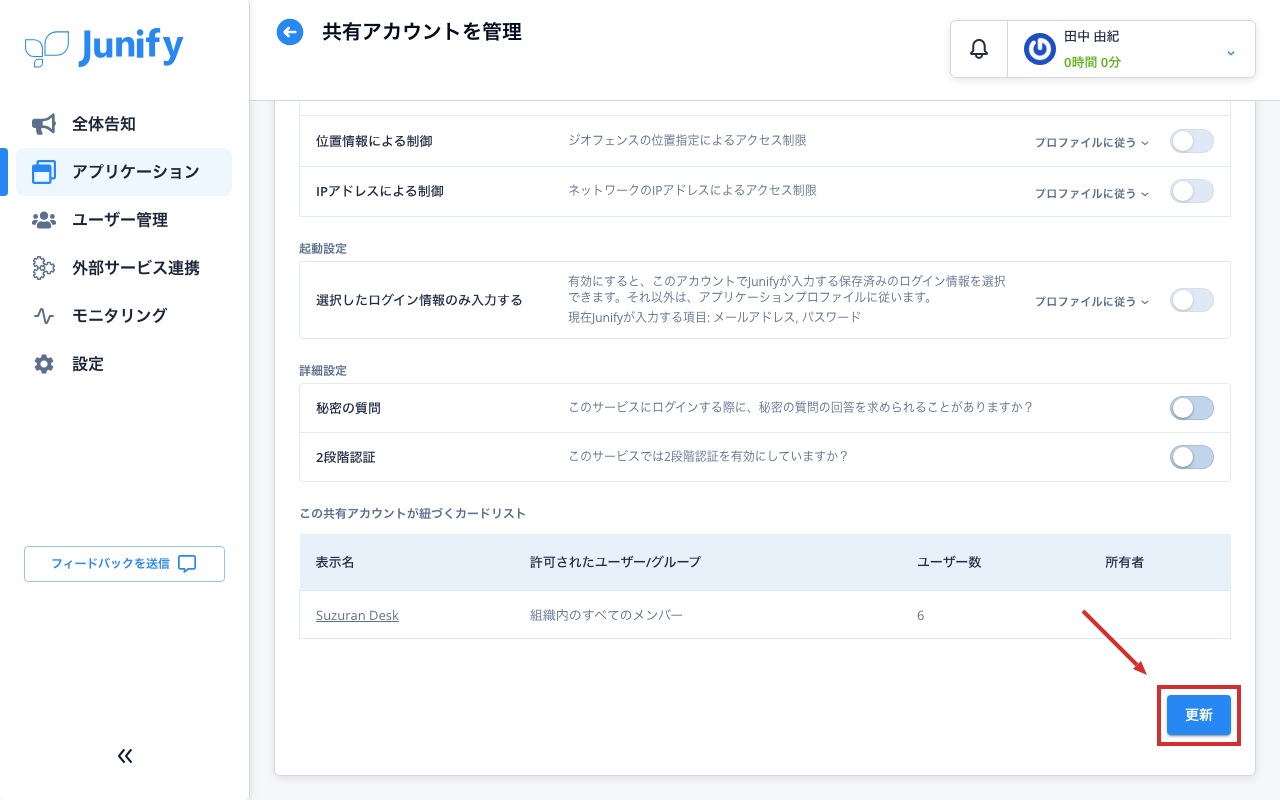This screenshot has height=800, width=1280.
Task: Click the 設定 gear icon
Action: (44, 364)
